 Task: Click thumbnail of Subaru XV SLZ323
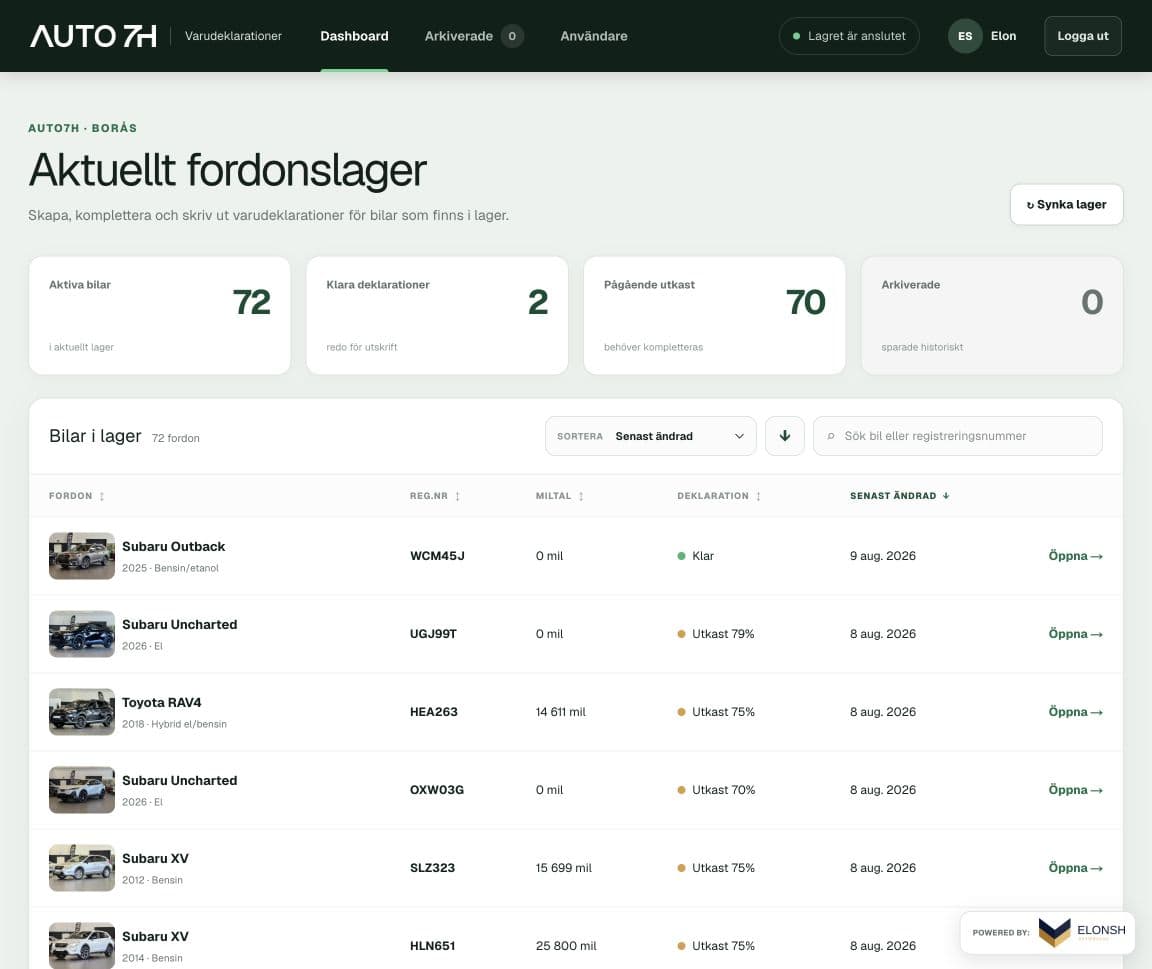click(x=82, y=868)
